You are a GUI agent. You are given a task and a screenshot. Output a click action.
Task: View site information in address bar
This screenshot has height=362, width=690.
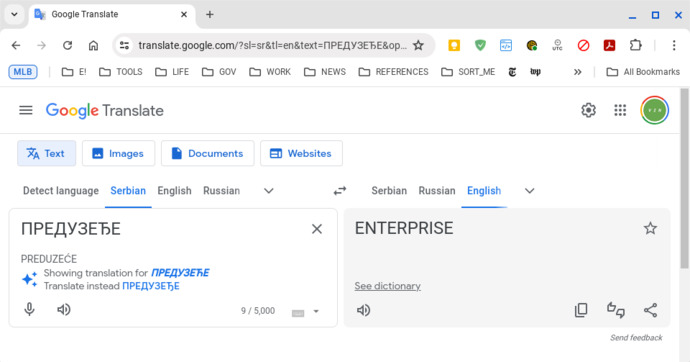(x=125, y=45)
